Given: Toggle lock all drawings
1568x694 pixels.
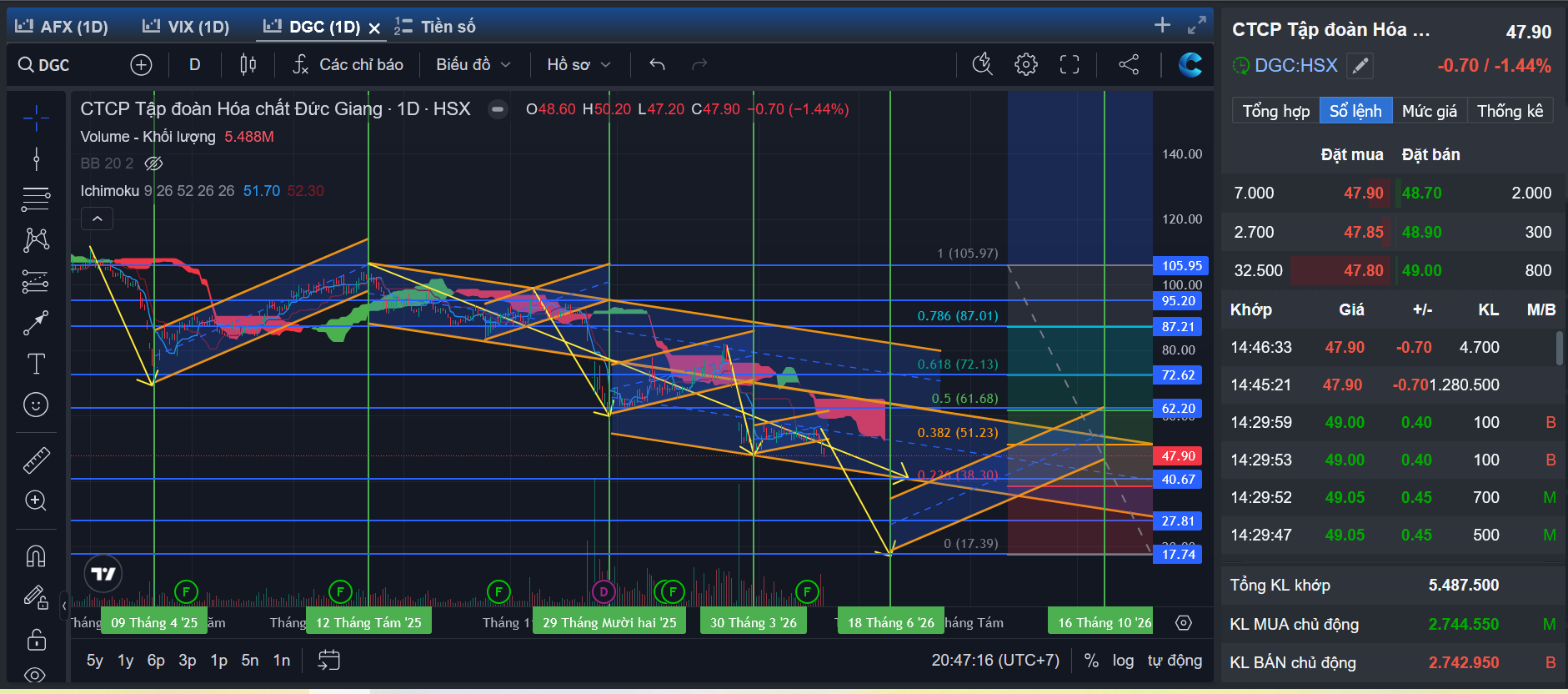Looking at the screenshot, I should pyautogui.click(x=36, y=639).
